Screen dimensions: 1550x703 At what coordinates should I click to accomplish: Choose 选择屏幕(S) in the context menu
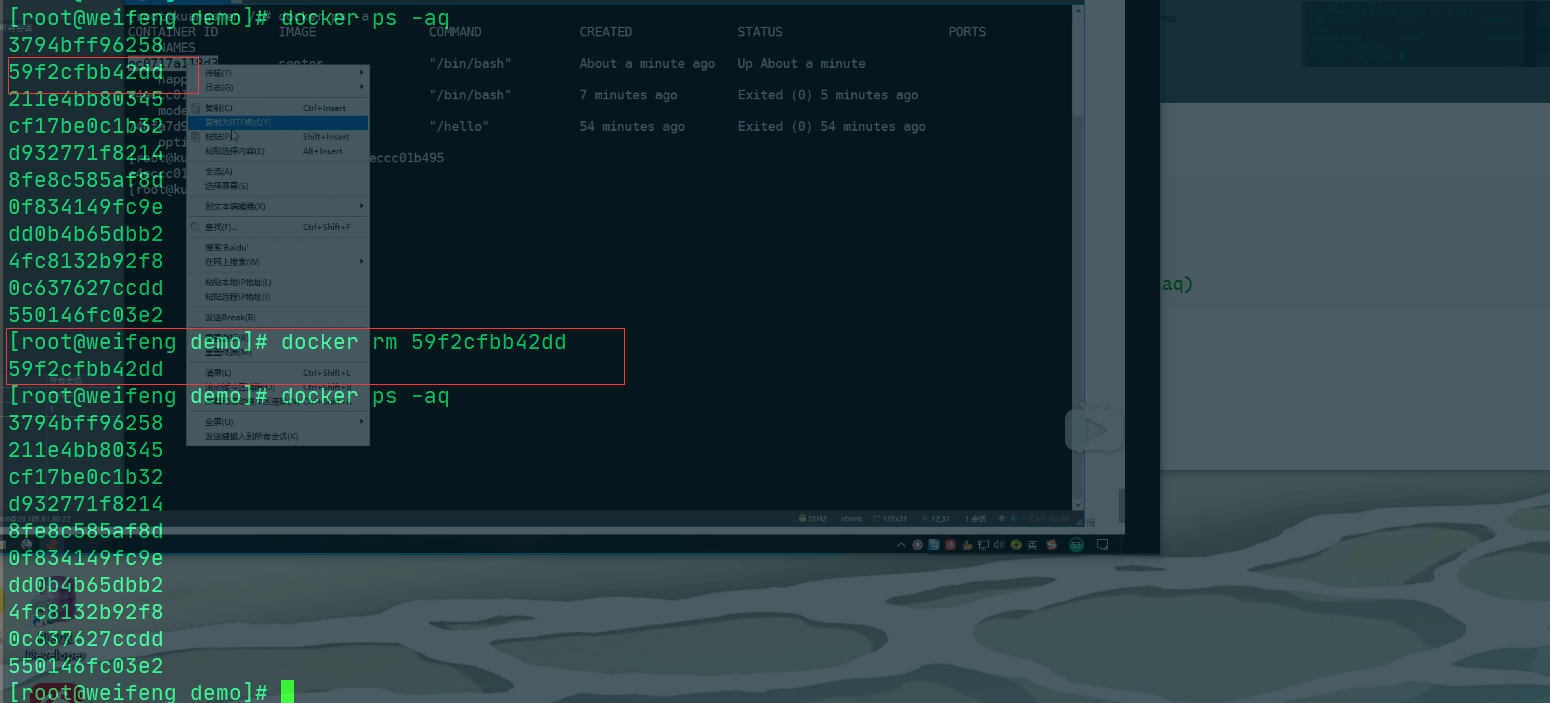(277, 186)
